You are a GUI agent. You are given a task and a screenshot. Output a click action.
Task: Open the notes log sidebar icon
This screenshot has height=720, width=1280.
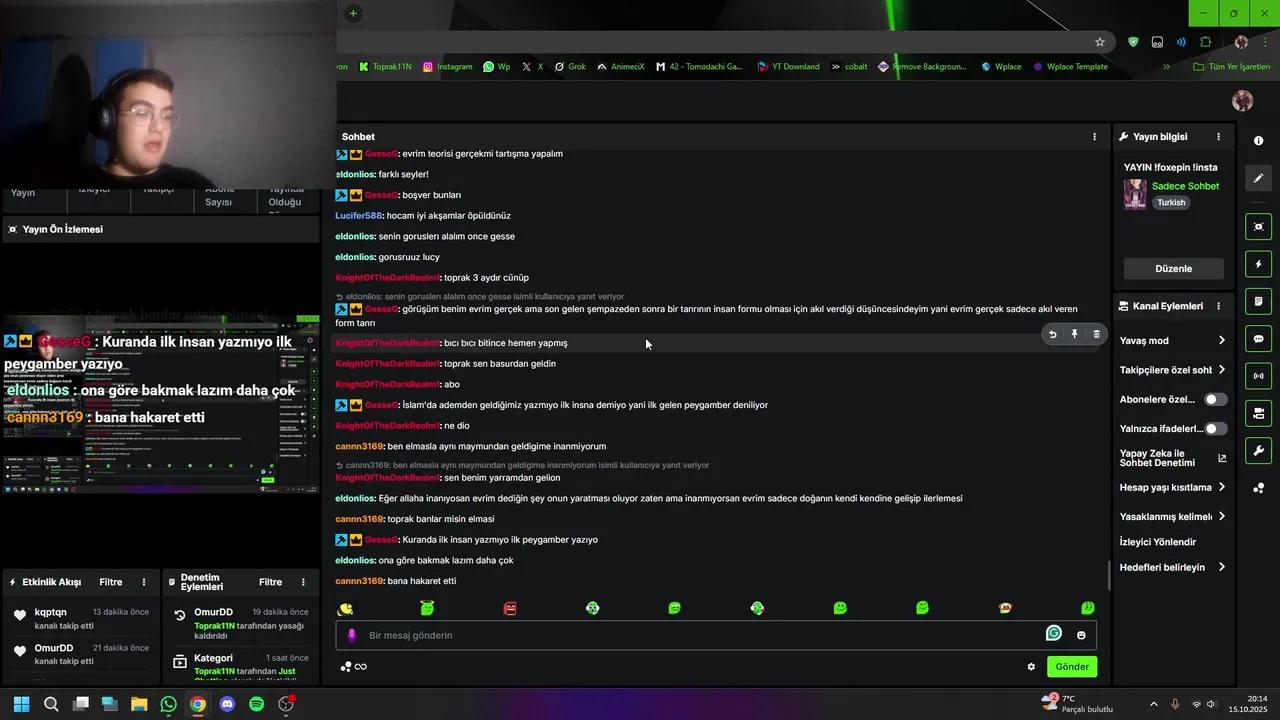[x=1259, y=302]
